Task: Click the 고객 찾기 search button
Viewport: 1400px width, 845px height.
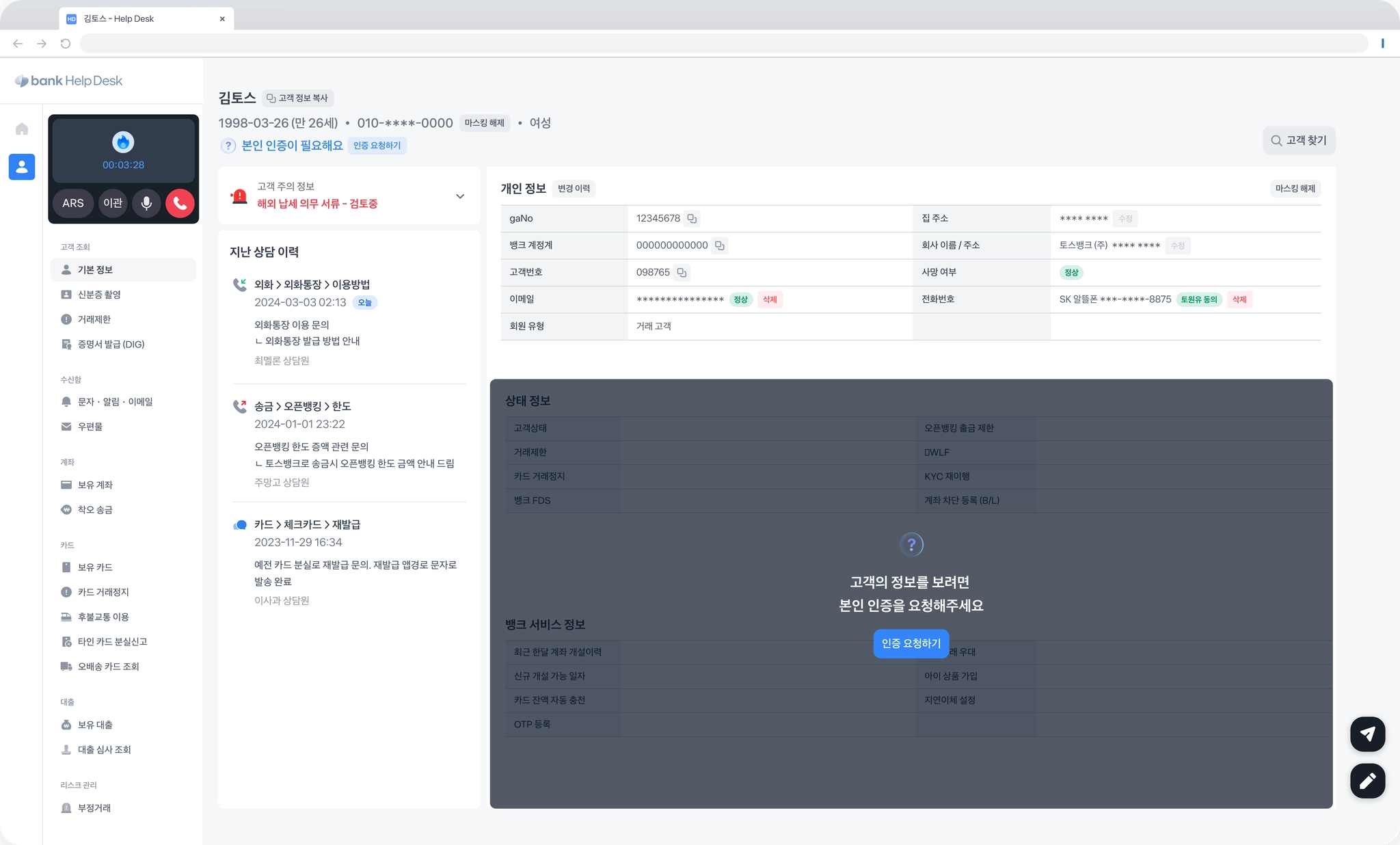Action: click(1298, 140)
